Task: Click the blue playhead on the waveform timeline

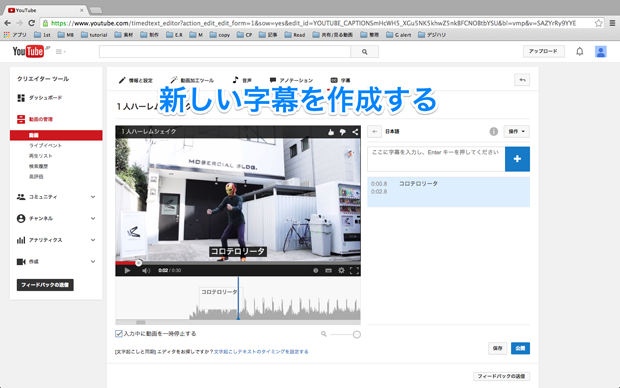Action: pos(238,298)
